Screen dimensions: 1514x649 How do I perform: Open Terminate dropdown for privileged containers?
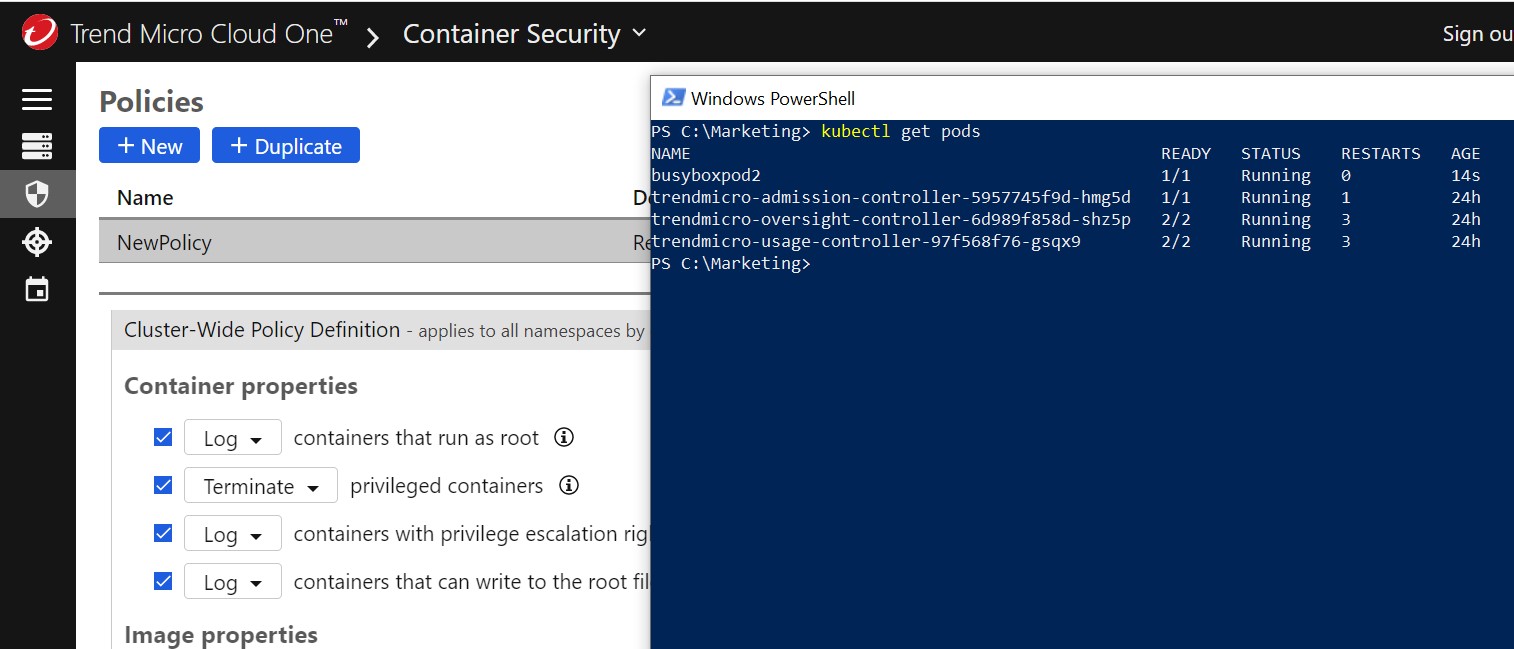(x=261, y=486)
